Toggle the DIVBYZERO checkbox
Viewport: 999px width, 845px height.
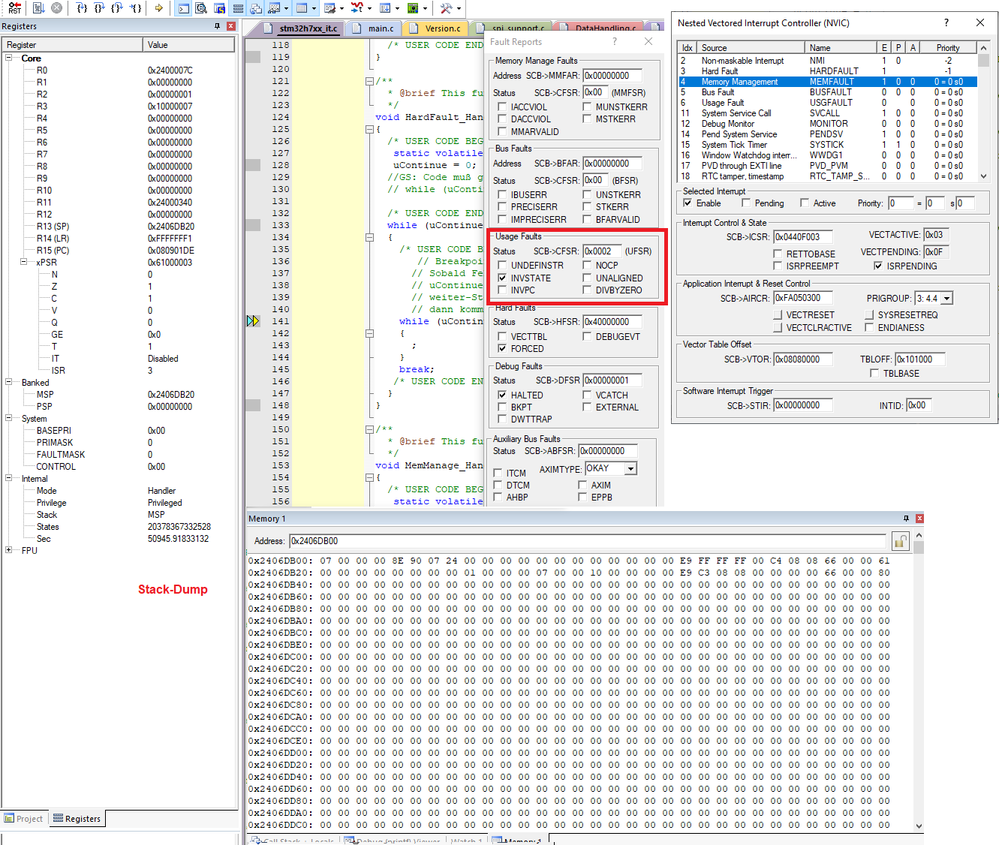point(587,290)
